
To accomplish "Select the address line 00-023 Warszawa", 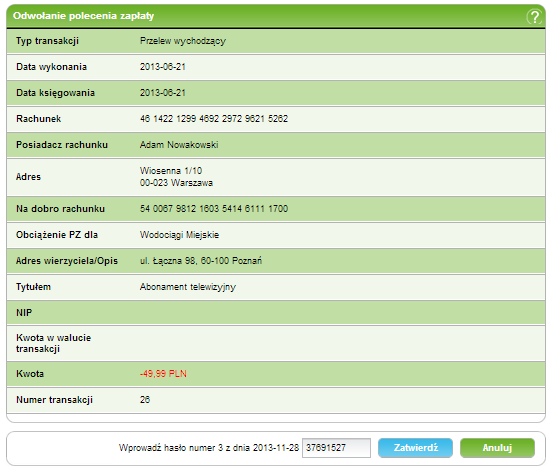I will pos(176,183).
